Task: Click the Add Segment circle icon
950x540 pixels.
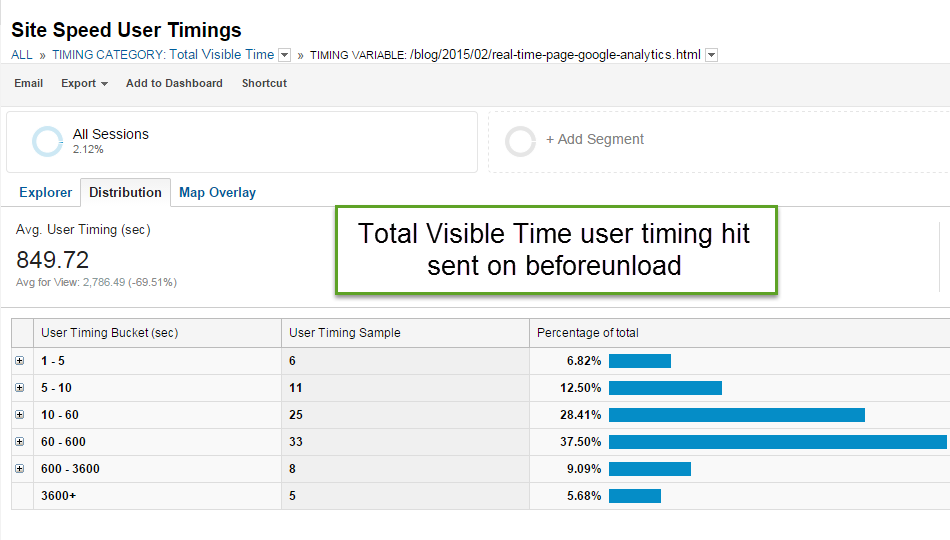Action: 520,141
